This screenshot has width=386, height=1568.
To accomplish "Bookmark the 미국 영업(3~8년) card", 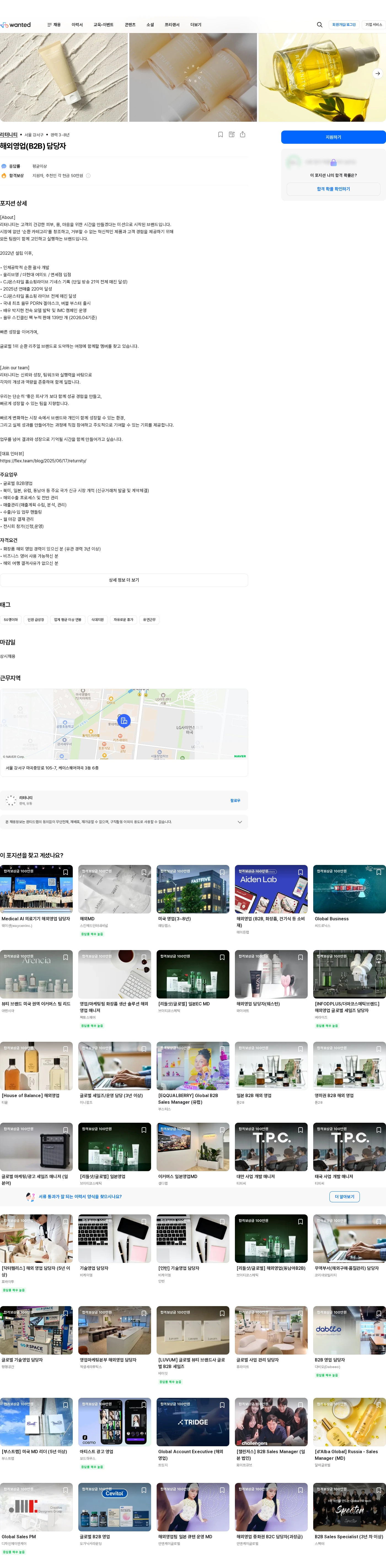I will pyautogui.click(x=223, y=872).
